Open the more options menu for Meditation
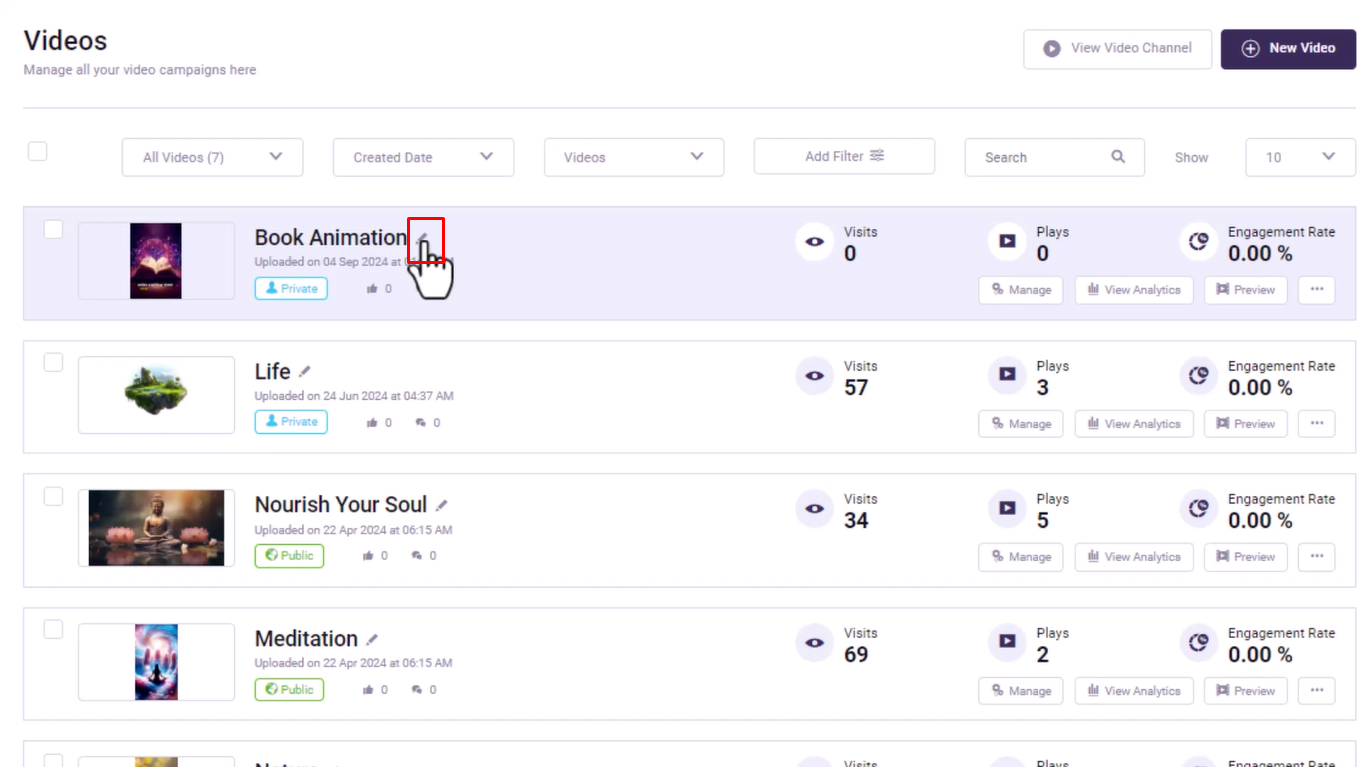This screenshot has width=1365, height=767. (x=1316, y=691)
